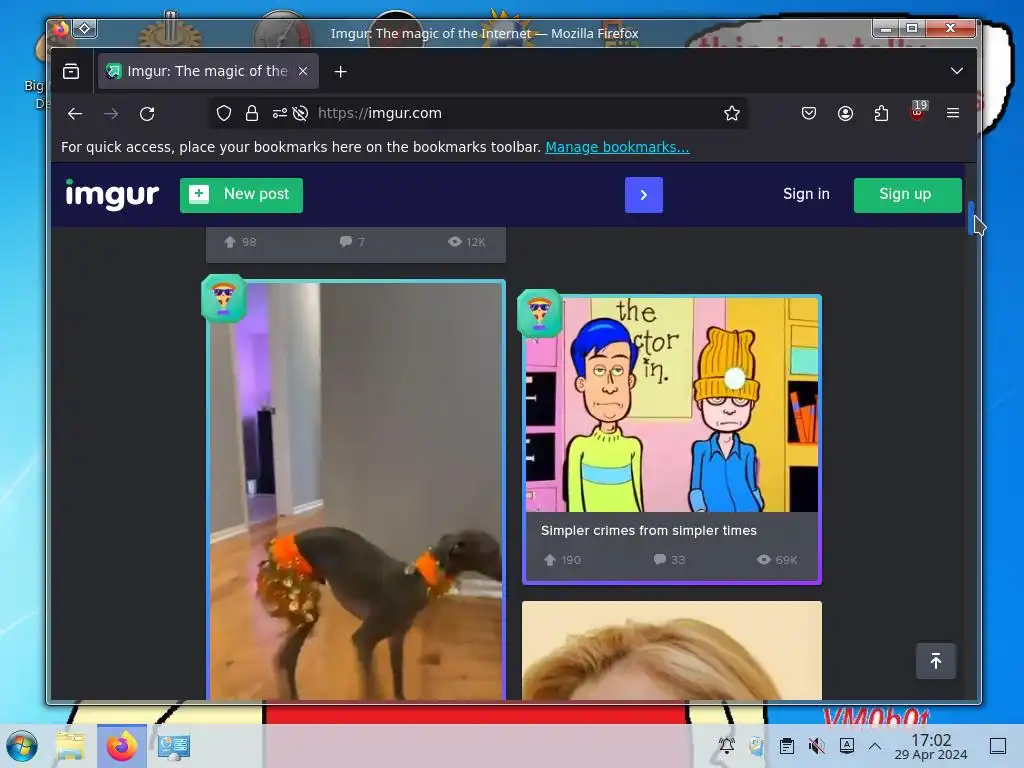Image resolution: width=1024 pixels, height=768 pixels.
Task: Create a New post on Imgur
Action: pyautogui.click(x=241, y=195)
